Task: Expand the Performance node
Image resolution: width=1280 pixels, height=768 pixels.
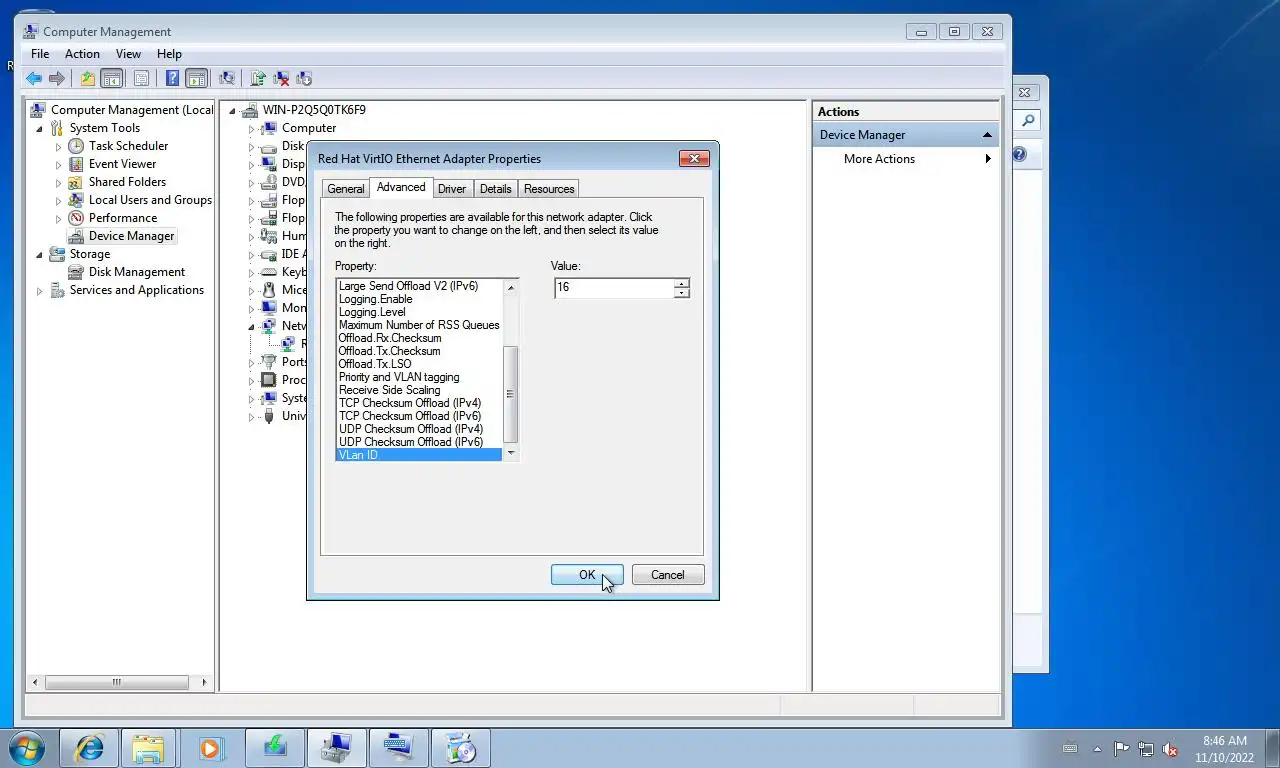Action: click(58, 218)
